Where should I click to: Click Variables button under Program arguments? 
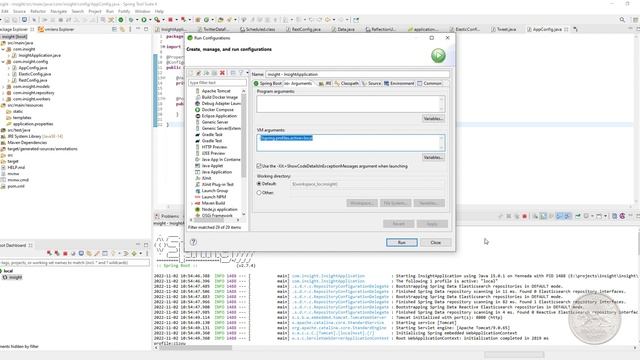point(433,118)
